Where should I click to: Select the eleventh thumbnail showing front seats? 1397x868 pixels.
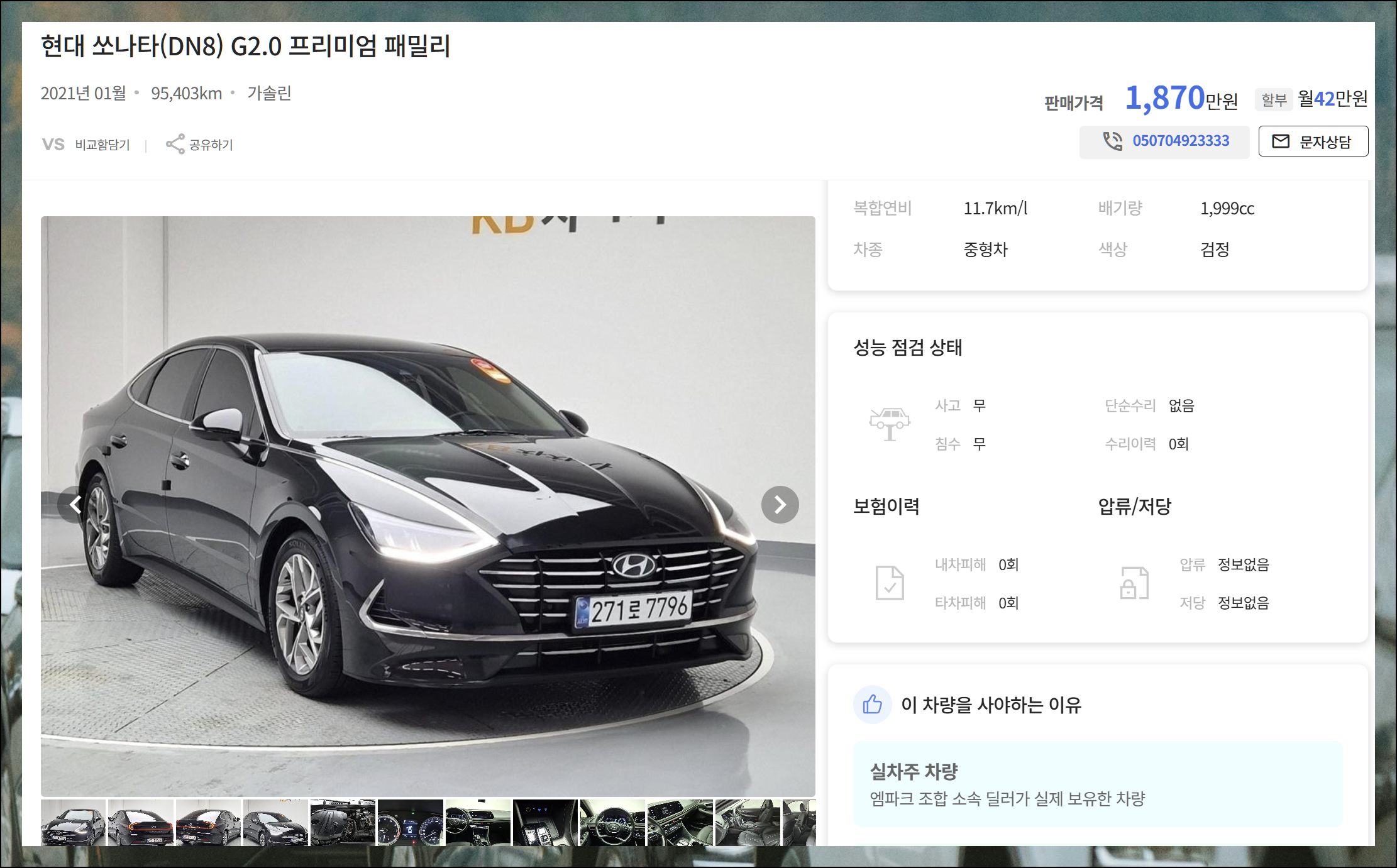[x=748, y=823]
